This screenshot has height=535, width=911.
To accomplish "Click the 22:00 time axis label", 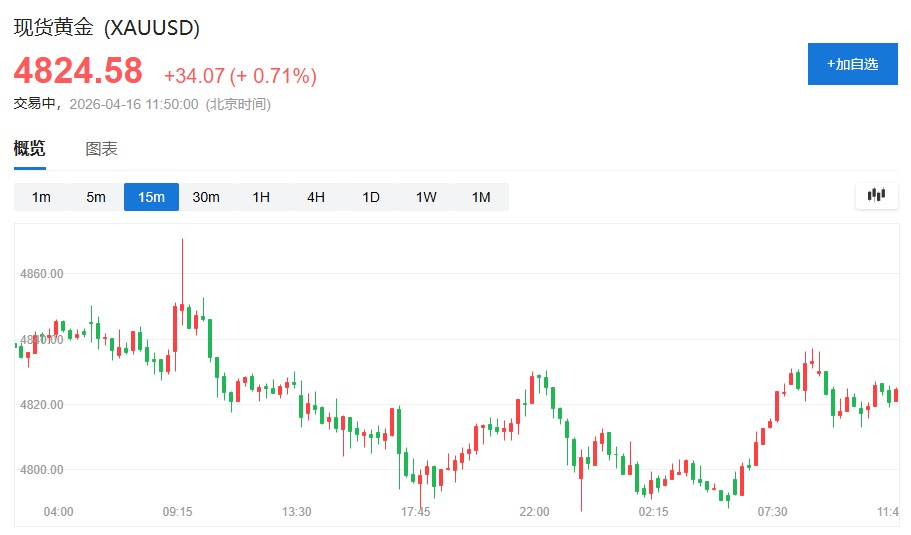I will click(x=534, y=512).
